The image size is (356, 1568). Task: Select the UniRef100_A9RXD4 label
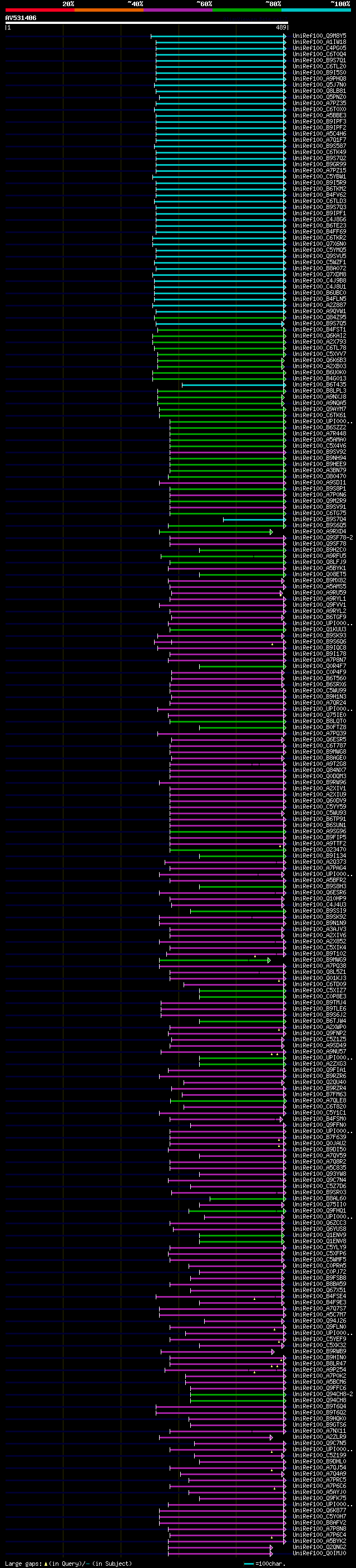point(319,531)
